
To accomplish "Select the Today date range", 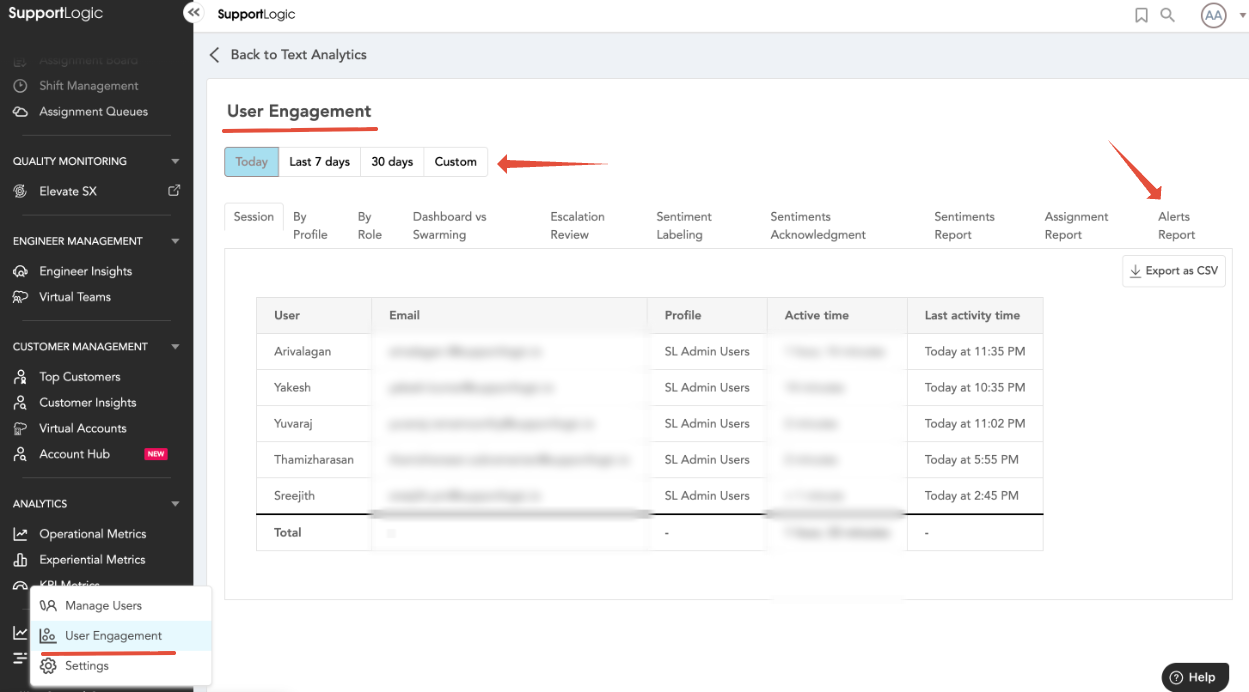I will pyautogui.click(x=251, y=162).
